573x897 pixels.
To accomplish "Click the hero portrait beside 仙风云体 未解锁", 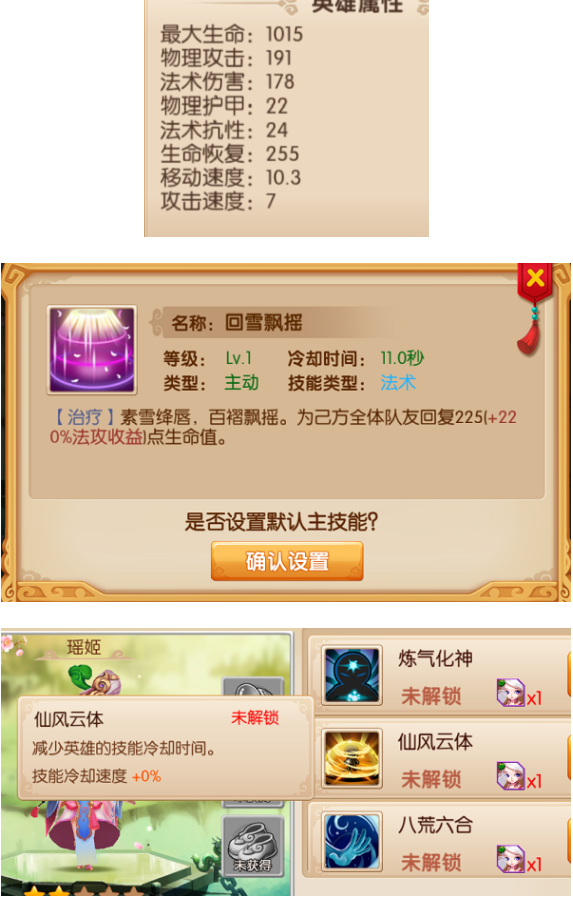I will pyautogui.click(x=511, y=776).
